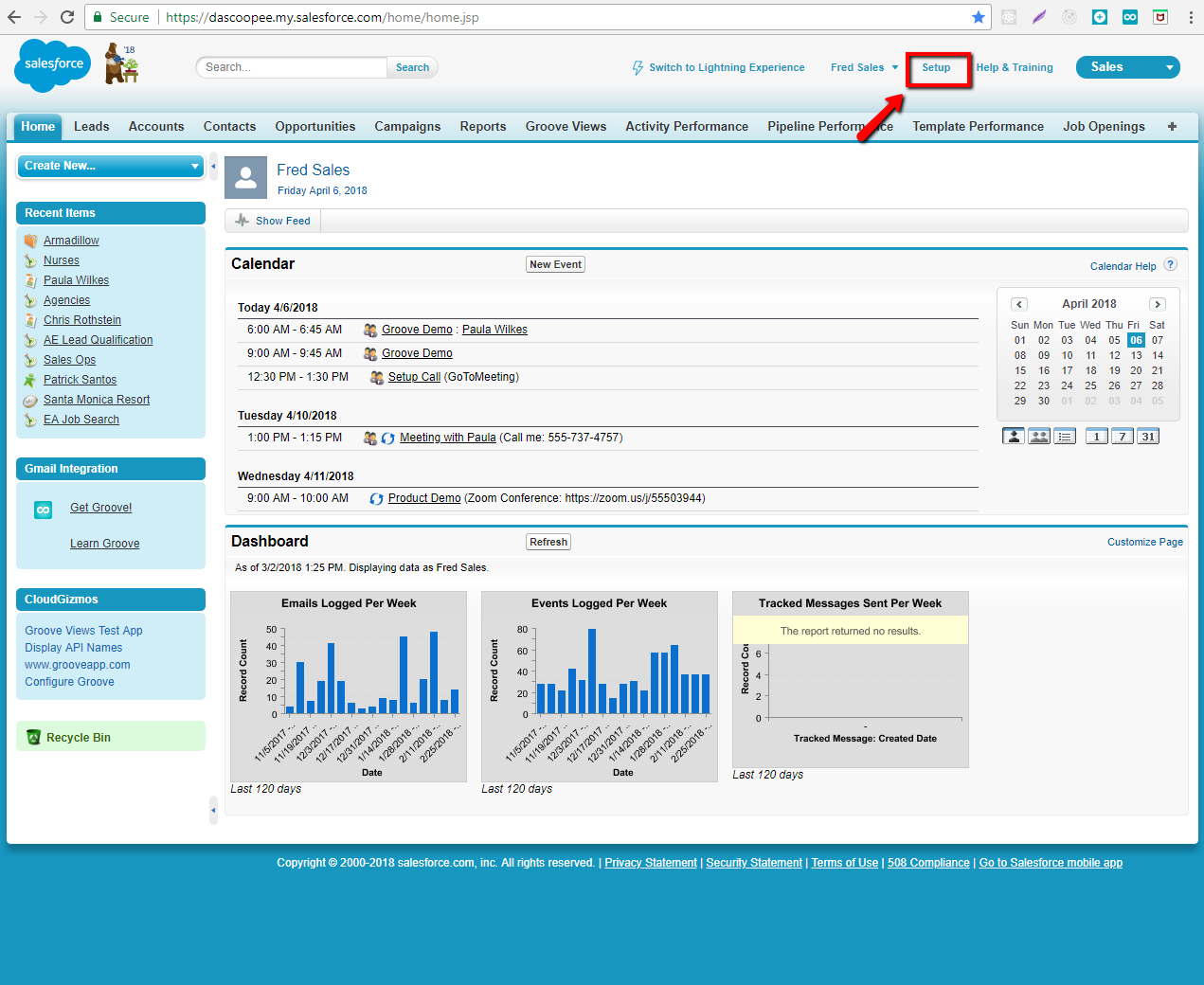Open the Reports tab
Screen dimensions: 1204x985
pyautogui.click(x=483, y=127)
